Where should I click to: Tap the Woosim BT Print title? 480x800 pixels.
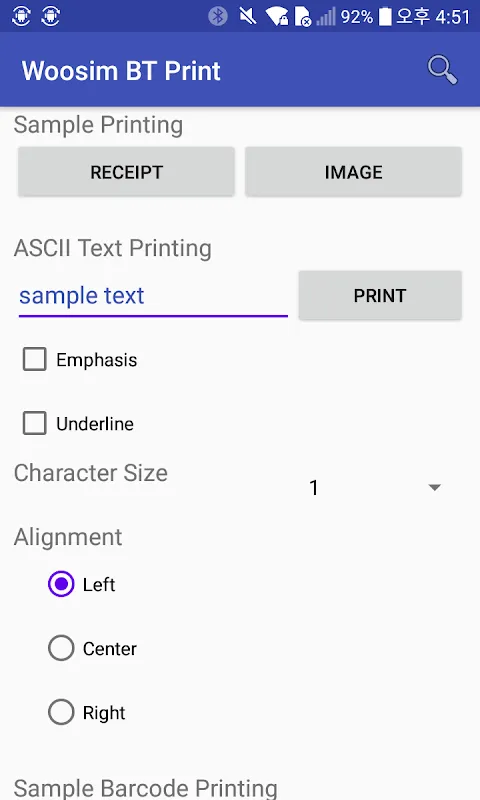pos(121,71)
